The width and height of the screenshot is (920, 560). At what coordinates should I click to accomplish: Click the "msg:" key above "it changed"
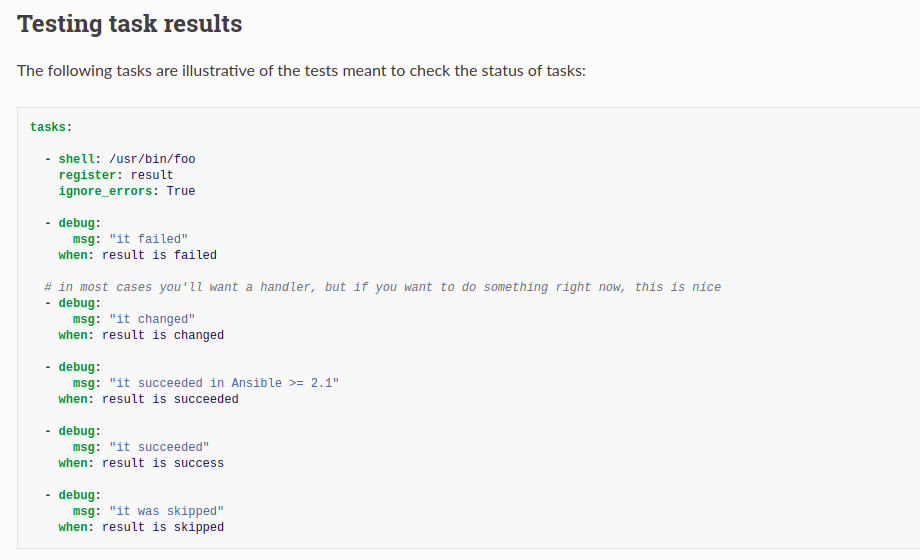[x=87, y=319]
